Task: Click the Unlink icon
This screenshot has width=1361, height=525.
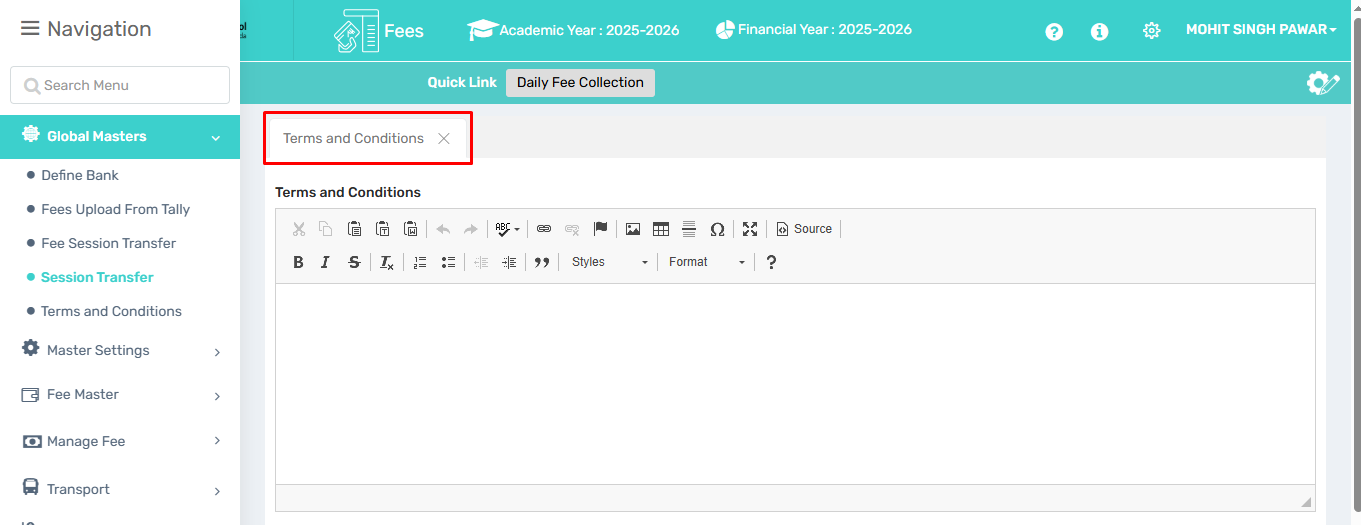Action: 572,229
